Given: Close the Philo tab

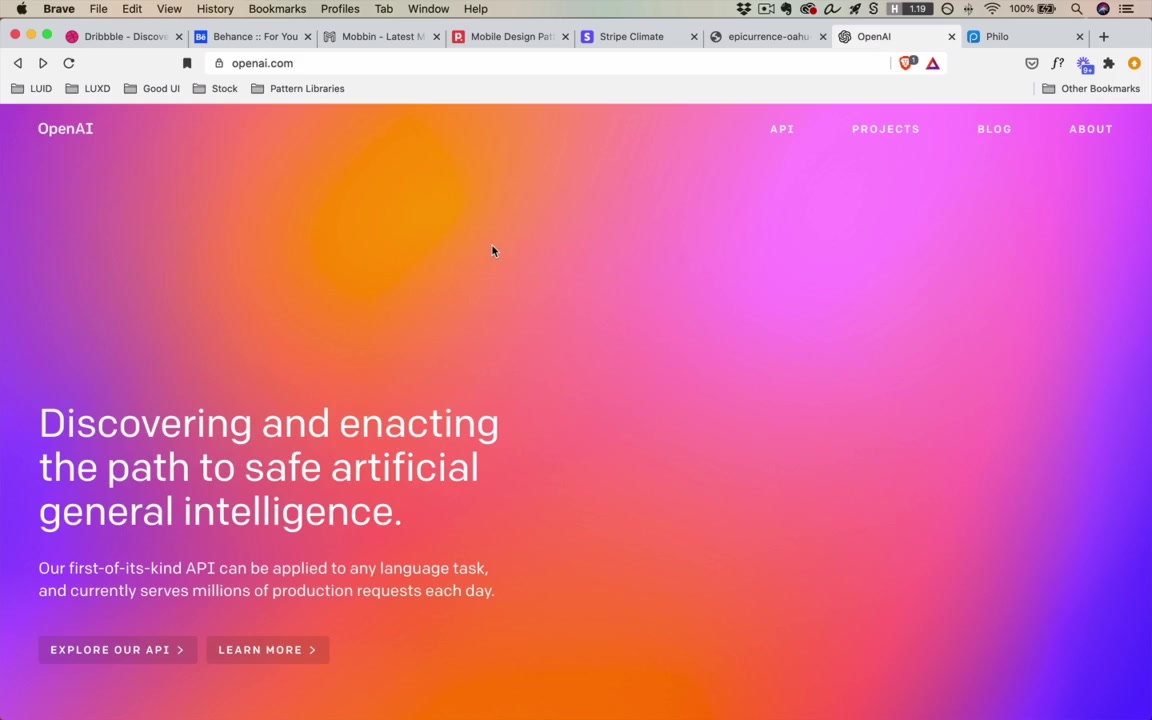Looking at the screenshot, I should point(1080,37).
